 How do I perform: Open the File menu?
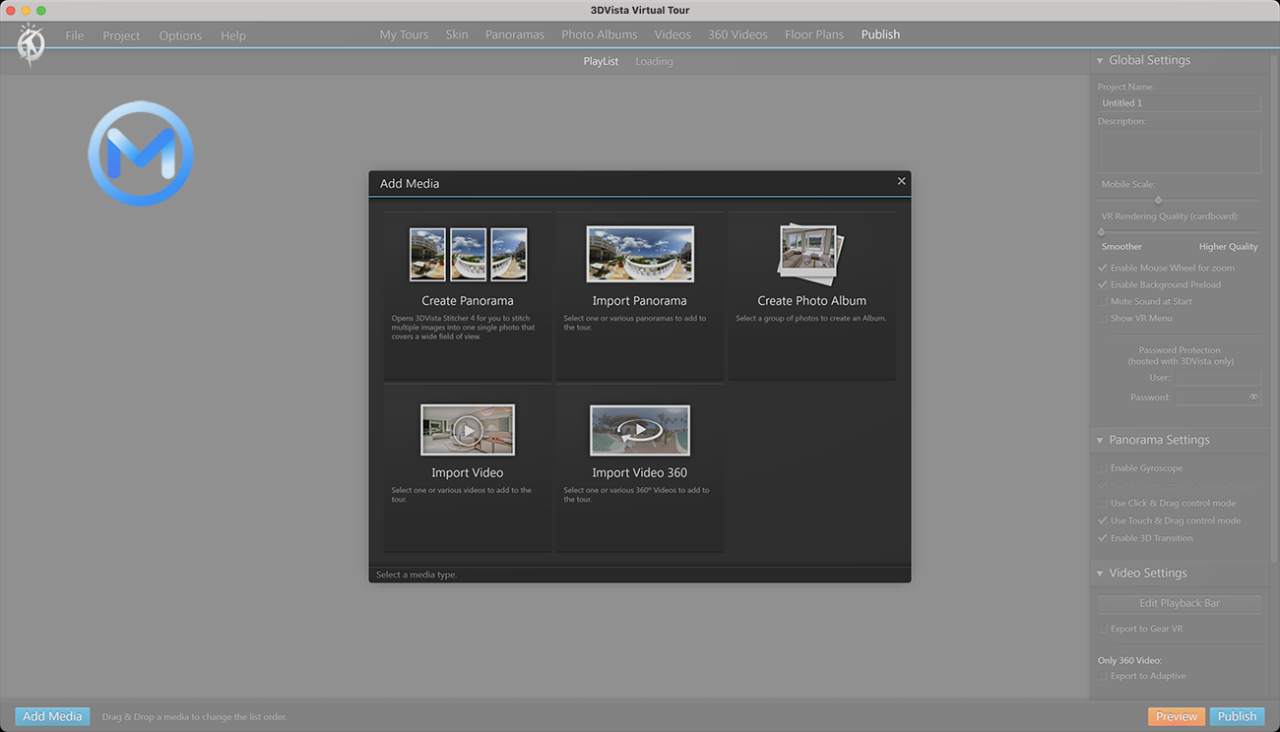[x=75, y=35]
